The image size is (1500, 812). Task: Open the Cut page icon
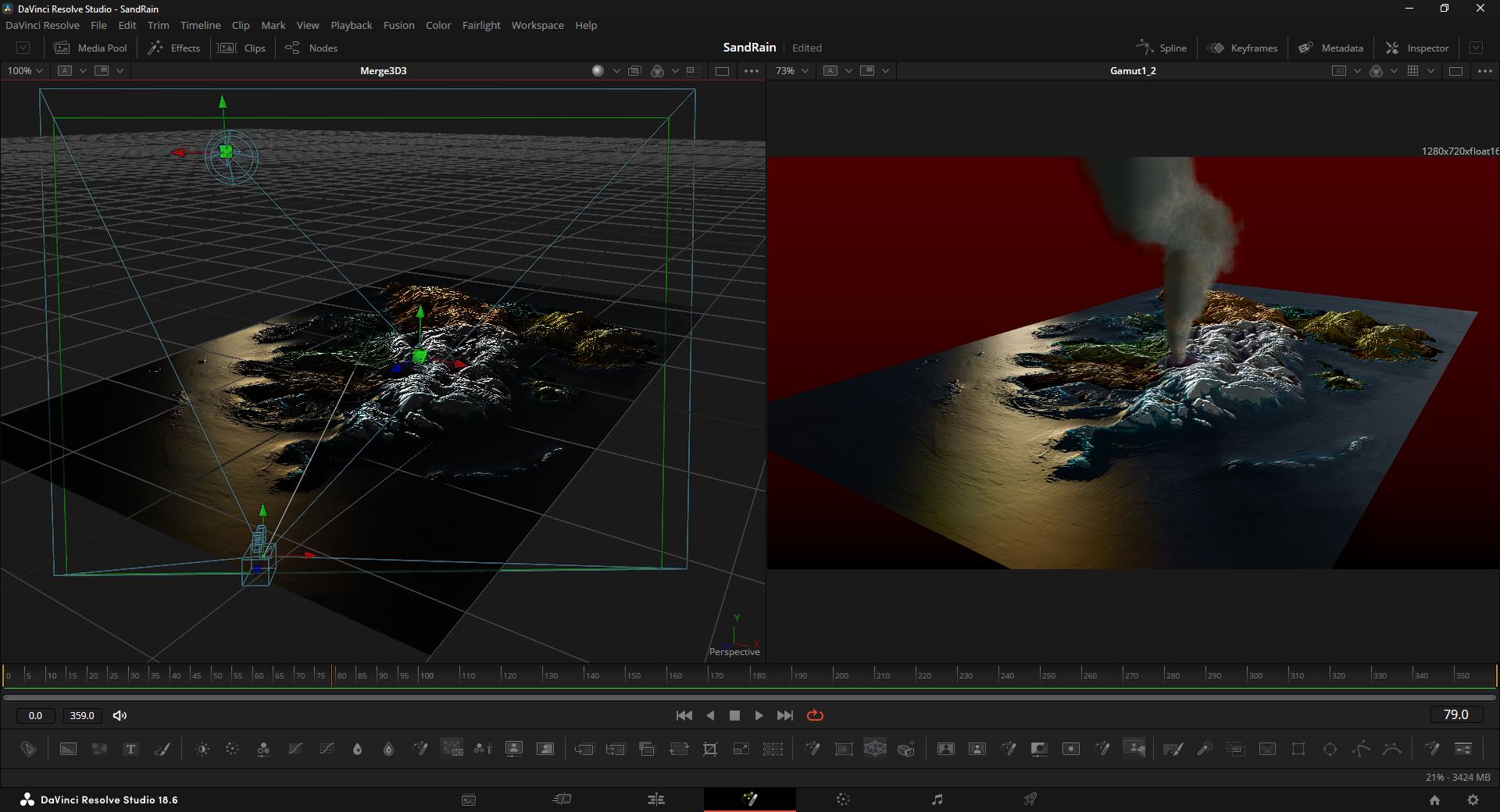pos(562,799)
